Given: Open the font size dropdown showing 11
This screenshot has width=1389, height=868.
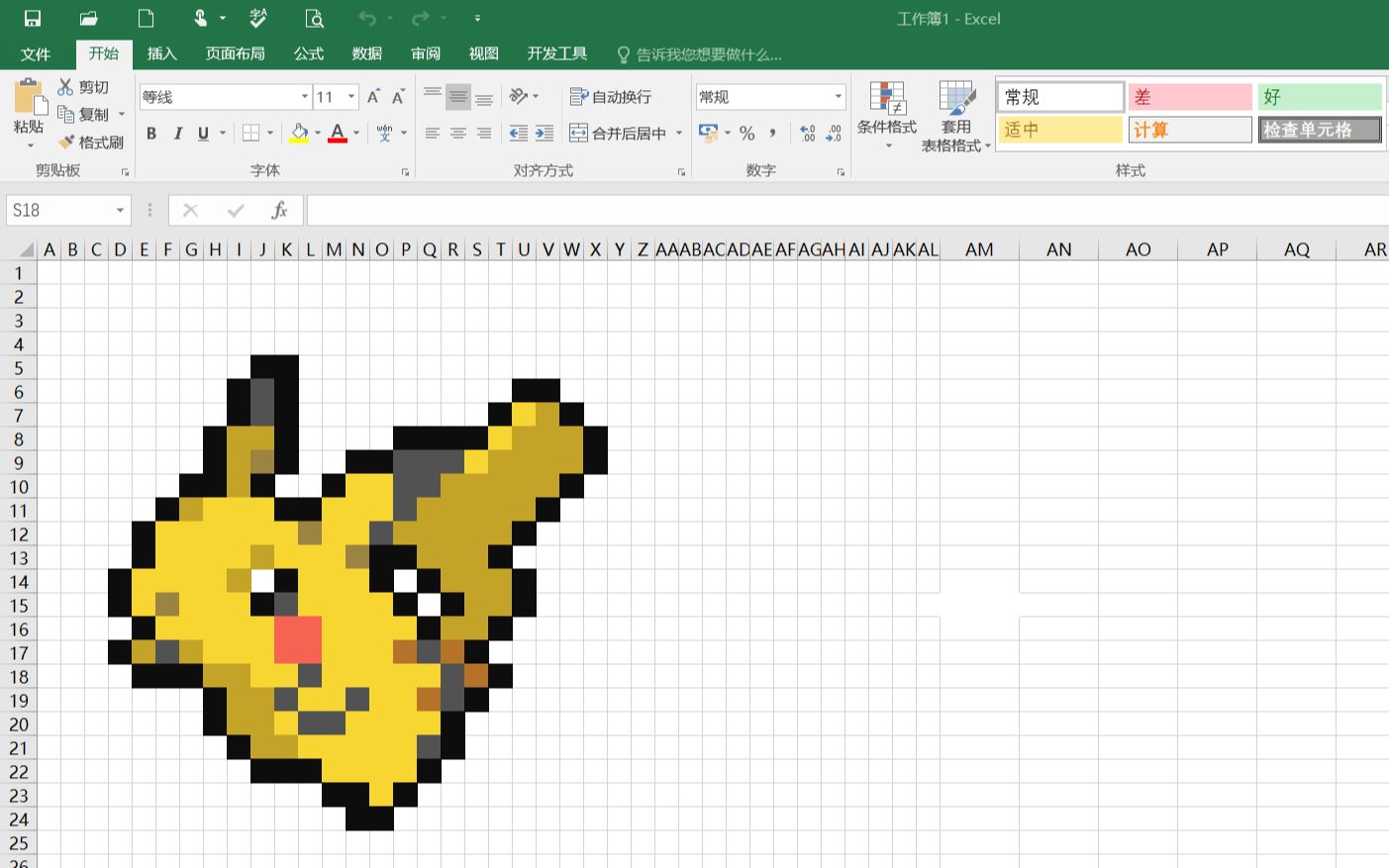Looking at the screenshot, I should [351, 97].
